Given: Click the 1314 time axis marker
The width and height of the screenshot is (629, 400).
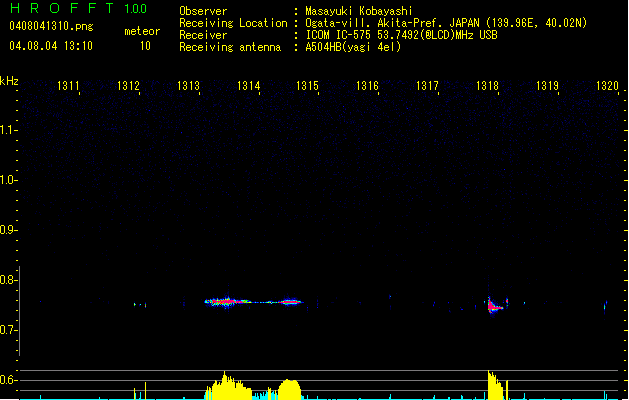Looking at the screenshot, I should click(x=248, y=86).
